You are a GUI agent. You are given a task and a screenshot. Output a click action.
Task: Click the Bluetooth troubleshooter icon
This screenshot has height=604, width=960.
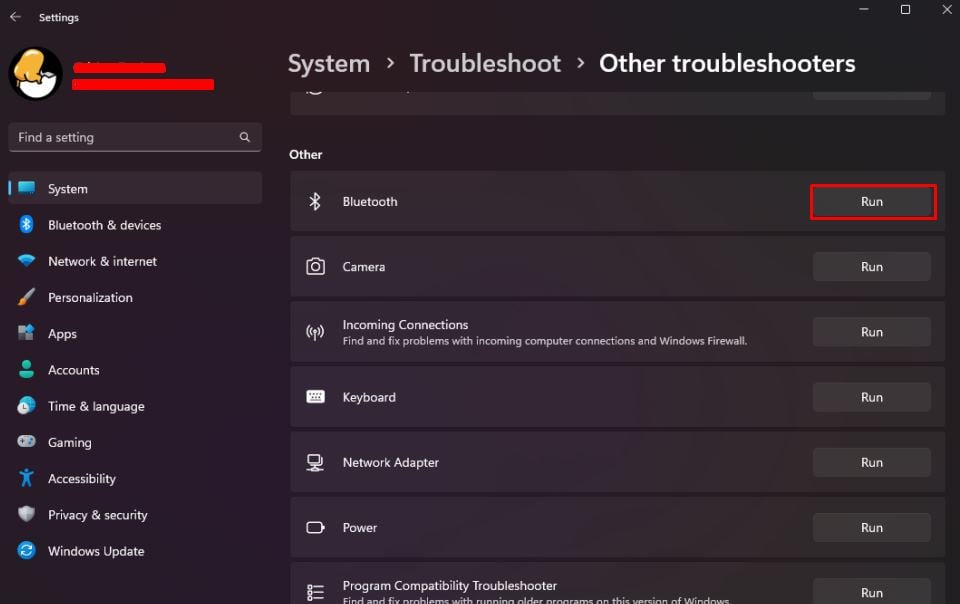click(x=315, y=201)
